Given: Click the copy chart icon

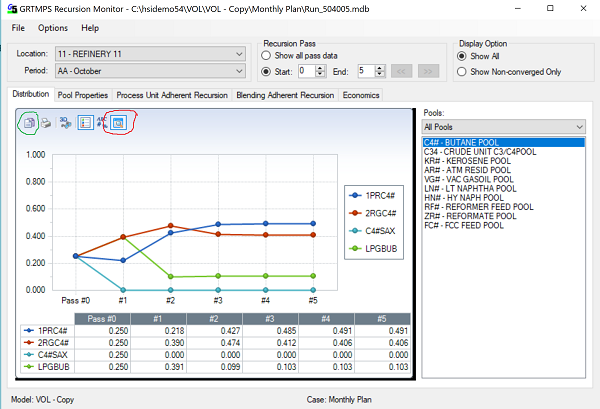Looking at the screenshot, I should coord(30,123).
